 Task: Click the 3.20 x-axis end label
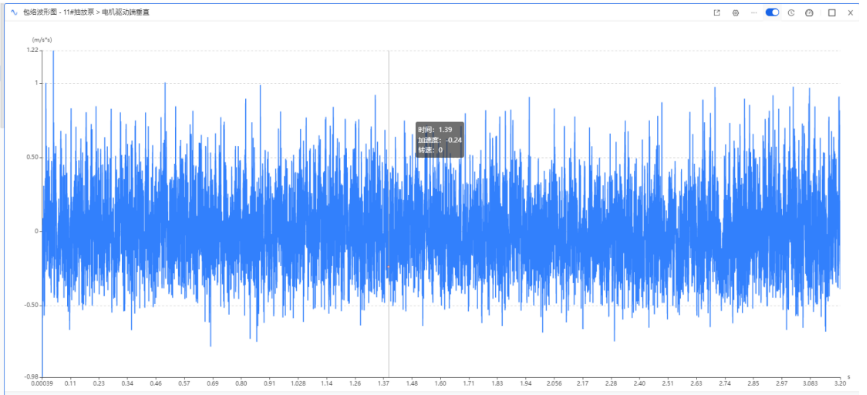(x=840, y=383)
